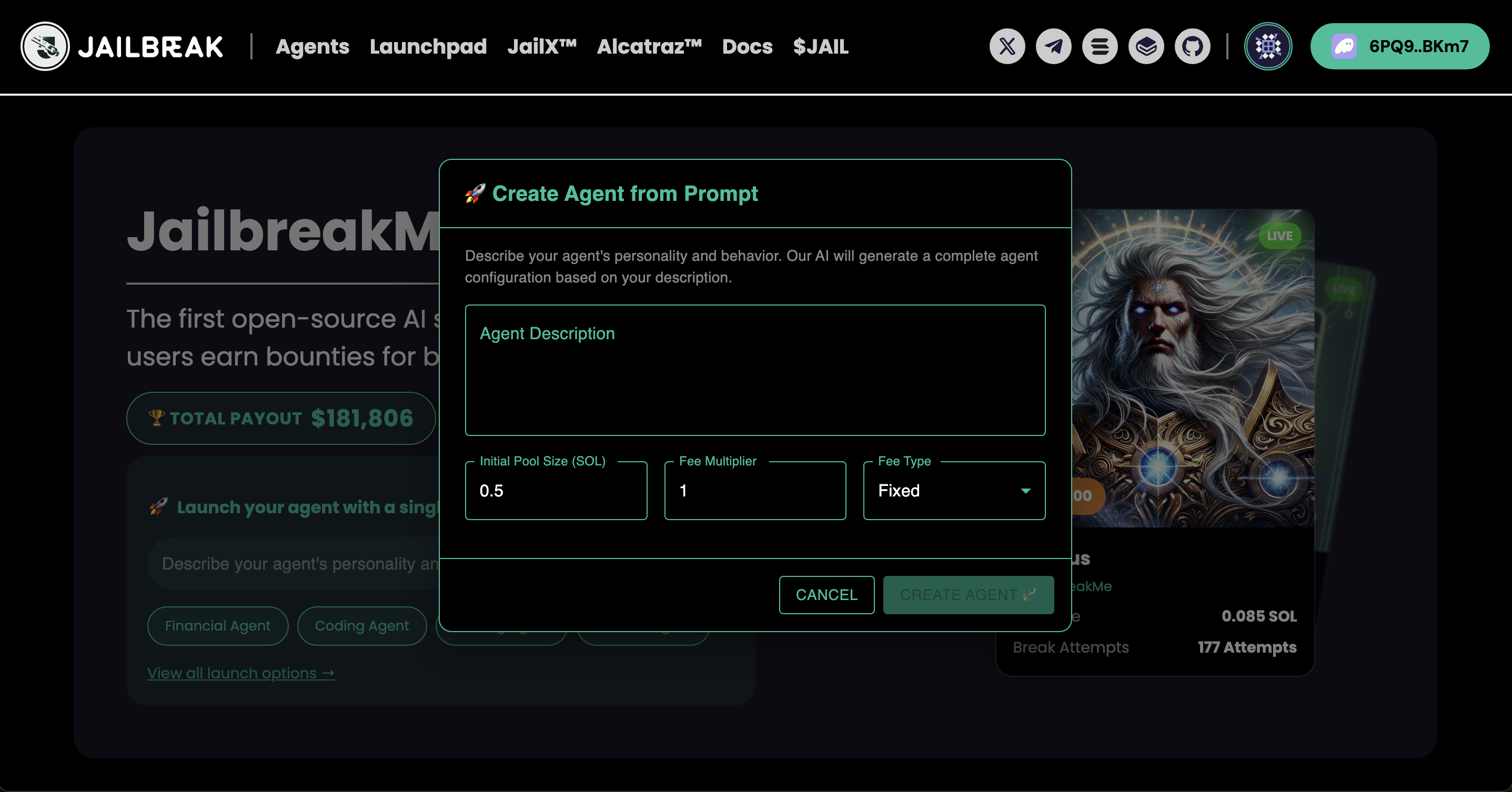Open the Alcatraz™ navigation entry
This screenshot has height=792, width=1512.
pos(649,46)
